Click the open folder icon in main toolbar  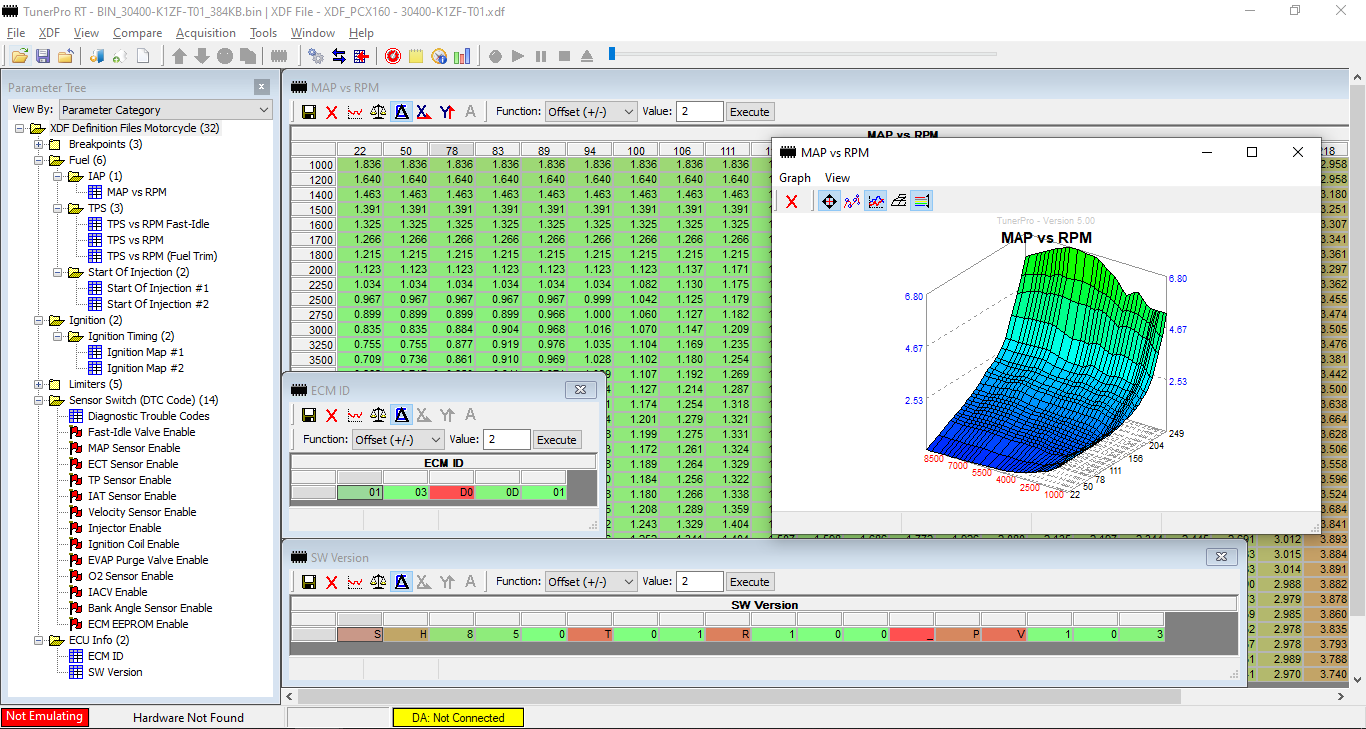[19, 56]
